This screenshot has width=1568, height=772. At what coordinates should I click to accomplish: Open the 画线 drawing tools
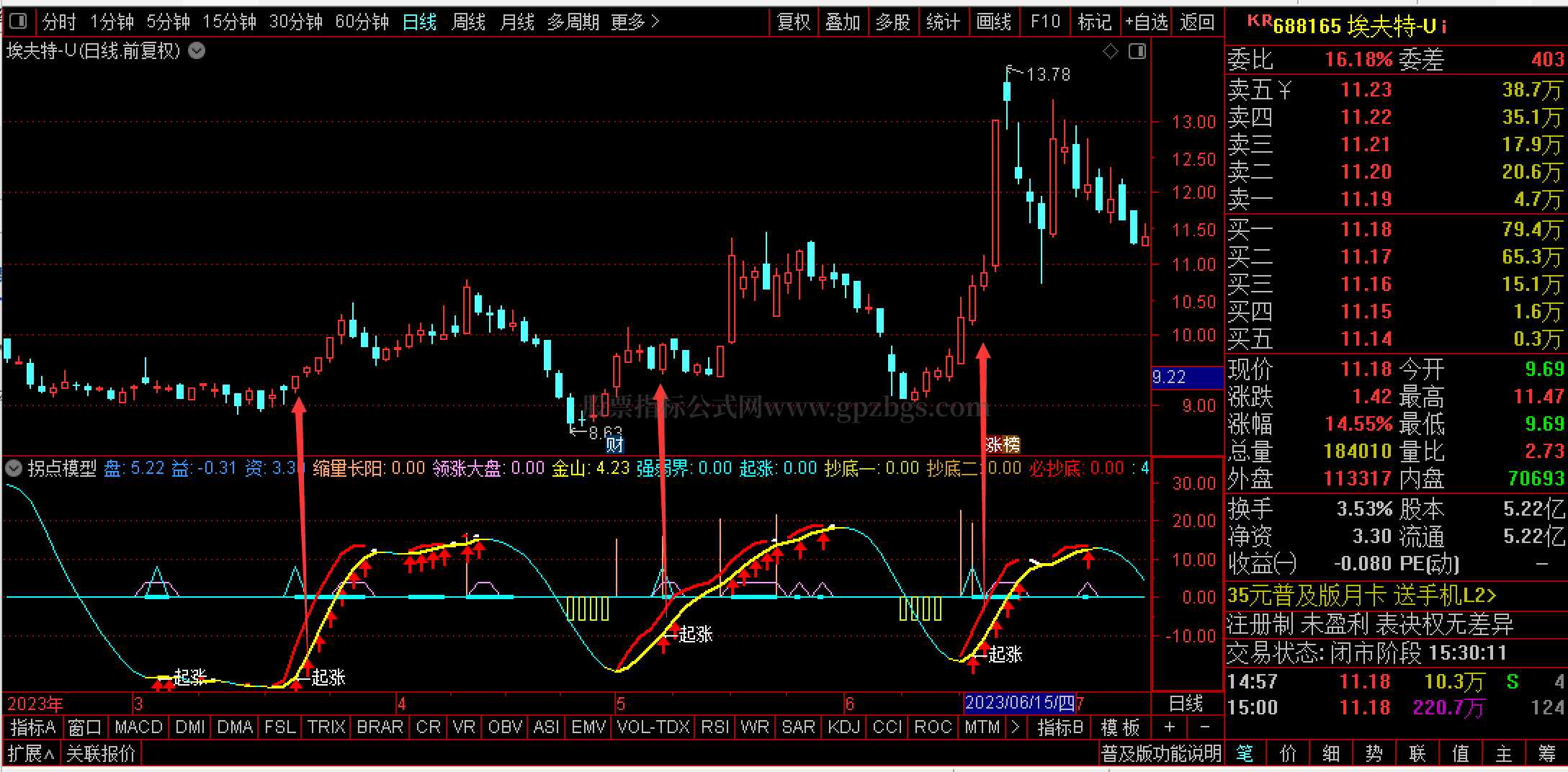pos(994,22)
